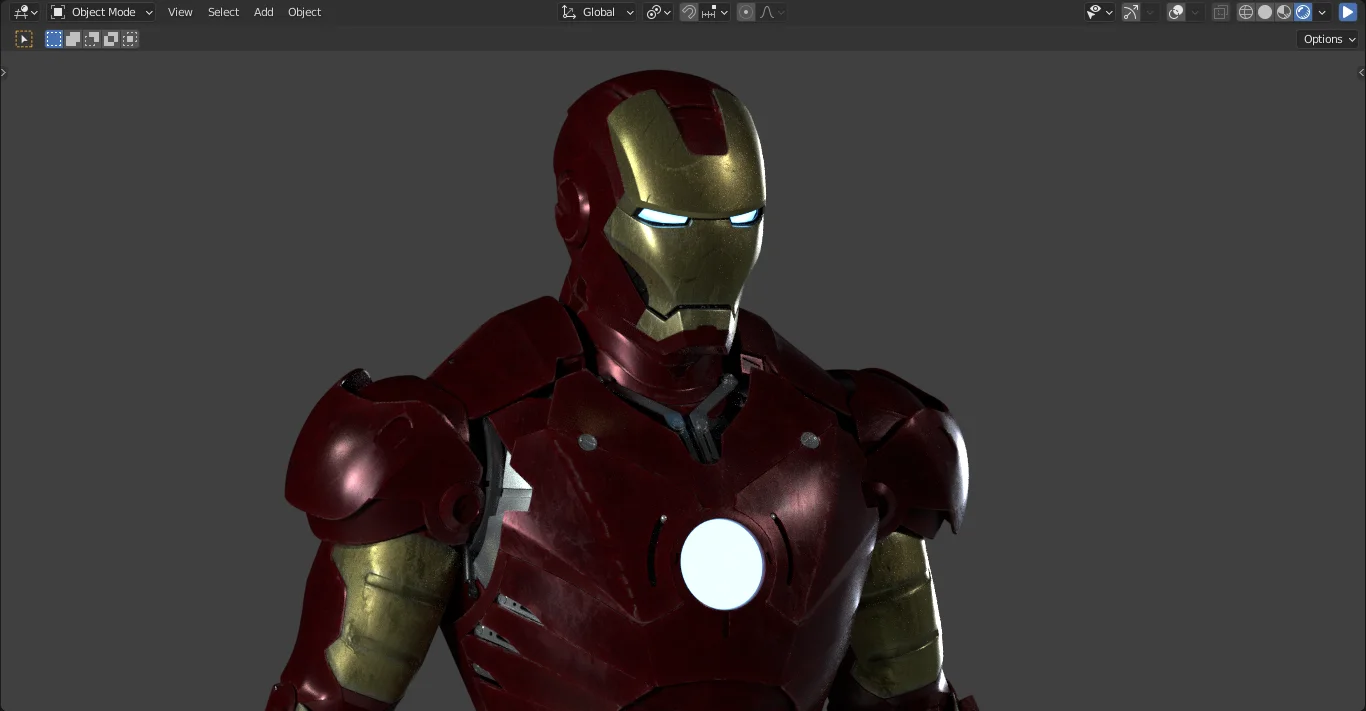The height and width of the screenshot is (711, 1366).
Task: Open the editor type selector icon
Action: coord(22,12)
